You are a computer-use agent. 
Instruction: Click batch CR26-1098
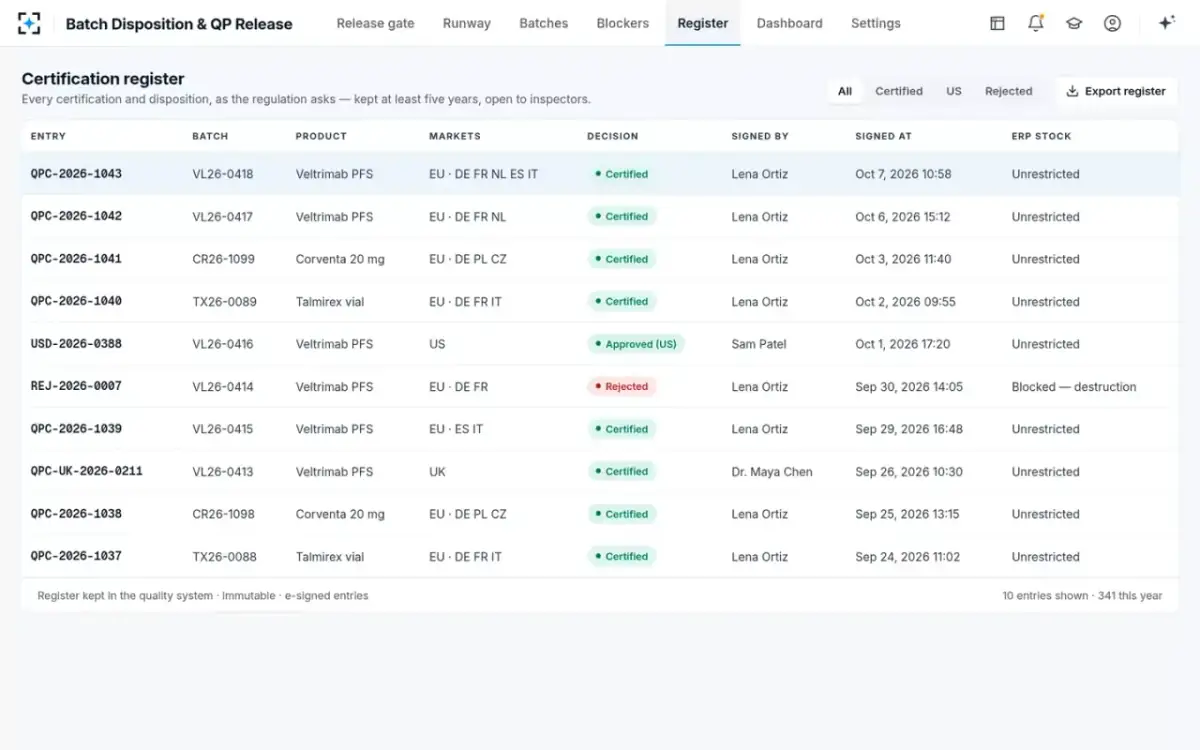pos(224,514)
